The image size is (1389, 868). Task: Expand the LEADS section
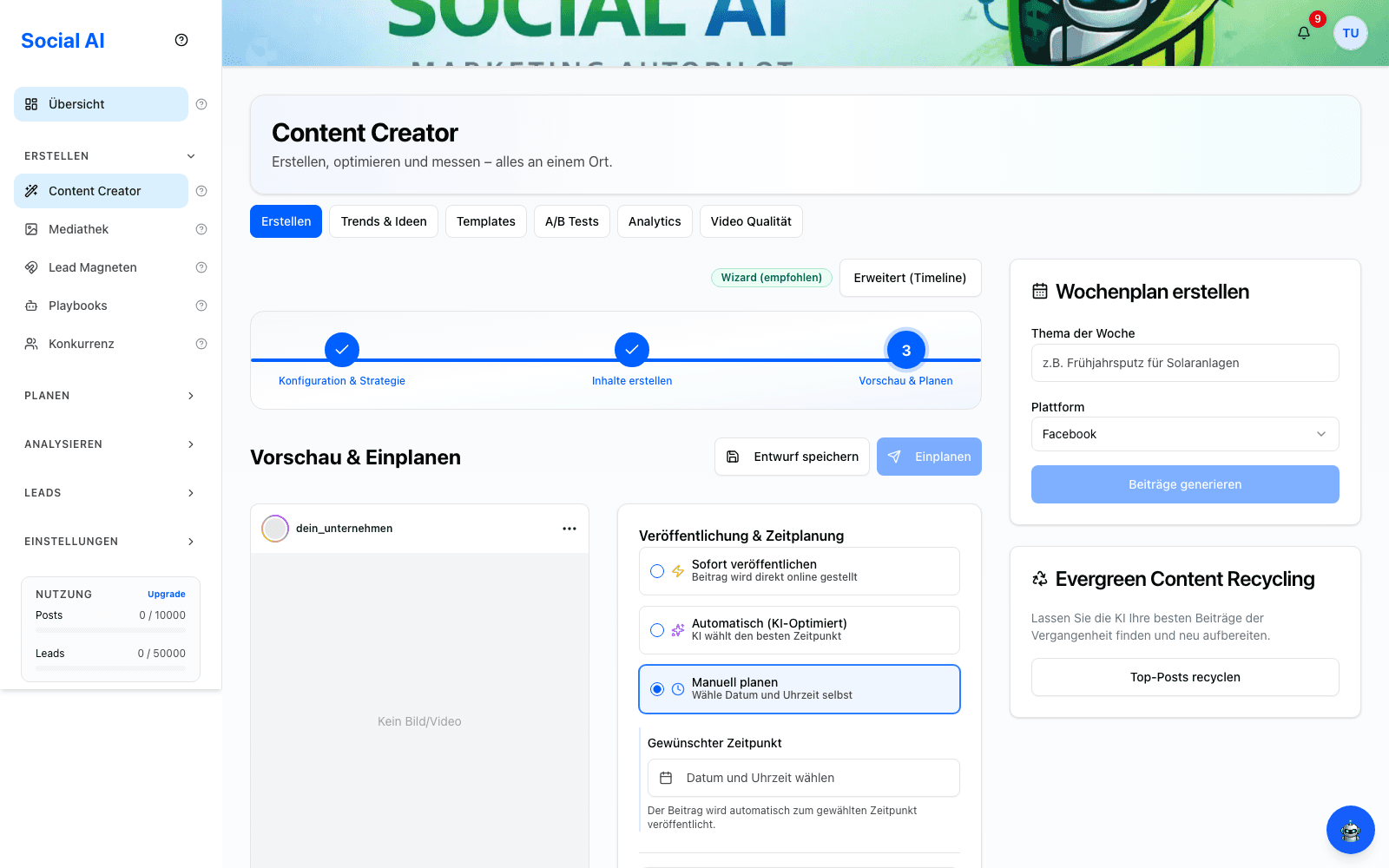pyautogui.click(x=110, y=493)
